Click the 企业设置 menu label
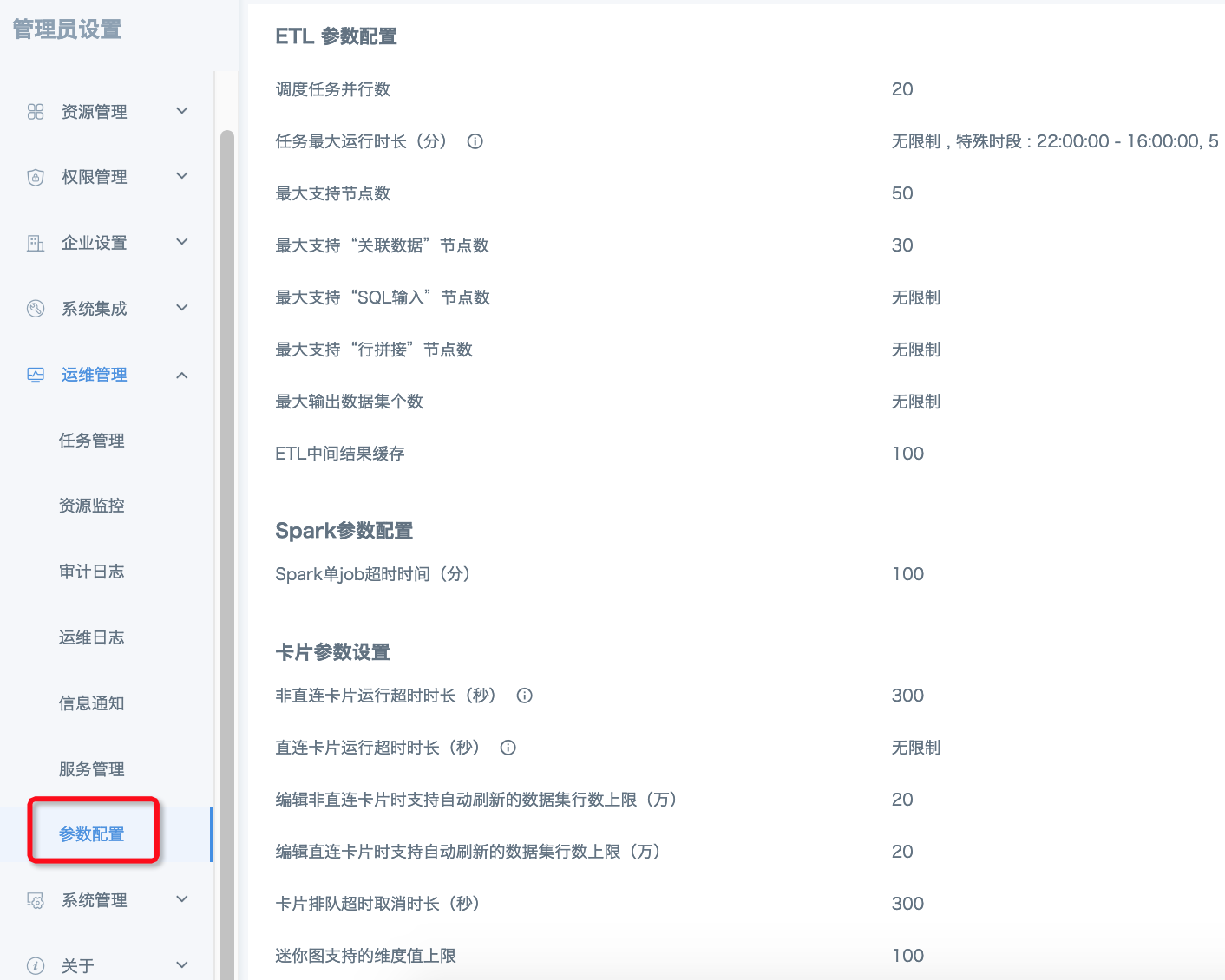This screenshot has height=980, width=1225. pyautogui.click(x=95, y=243)
